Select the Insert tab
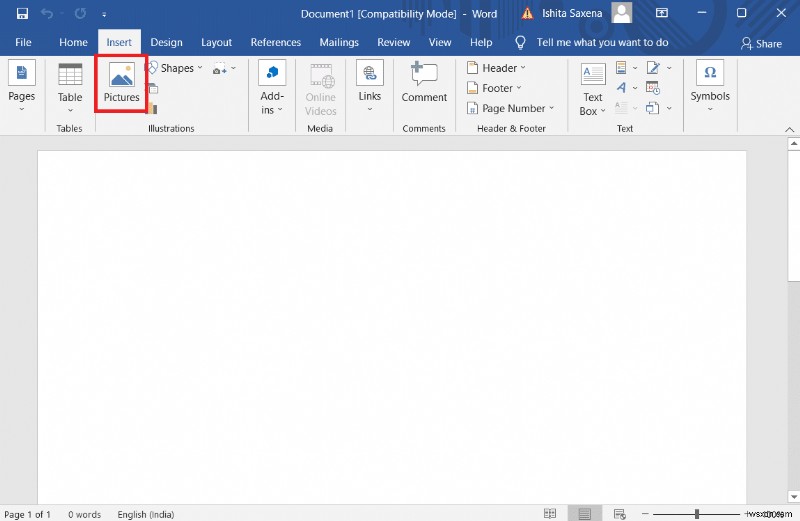Screen dimensions: 800x521 coord(119,42)
